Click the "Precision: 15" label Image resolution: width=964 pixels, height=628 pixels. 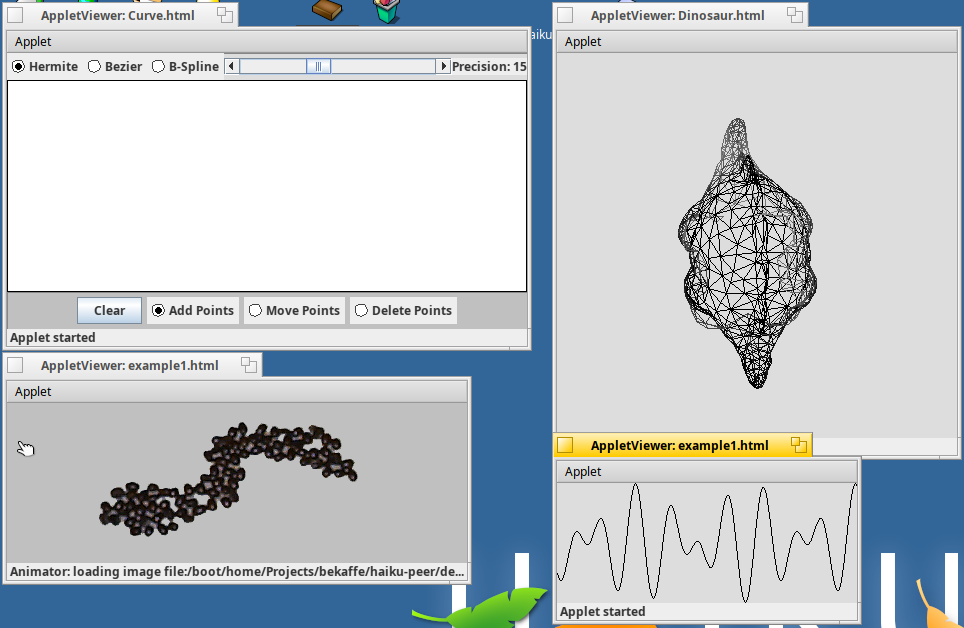(x=489, y=66)
